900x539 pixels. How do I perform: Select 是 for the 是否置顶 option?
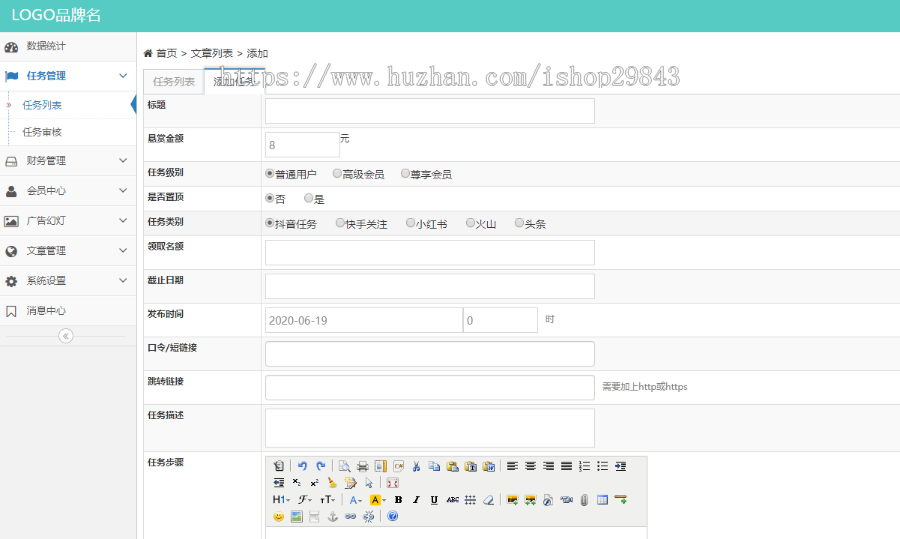tap(309, 198)
